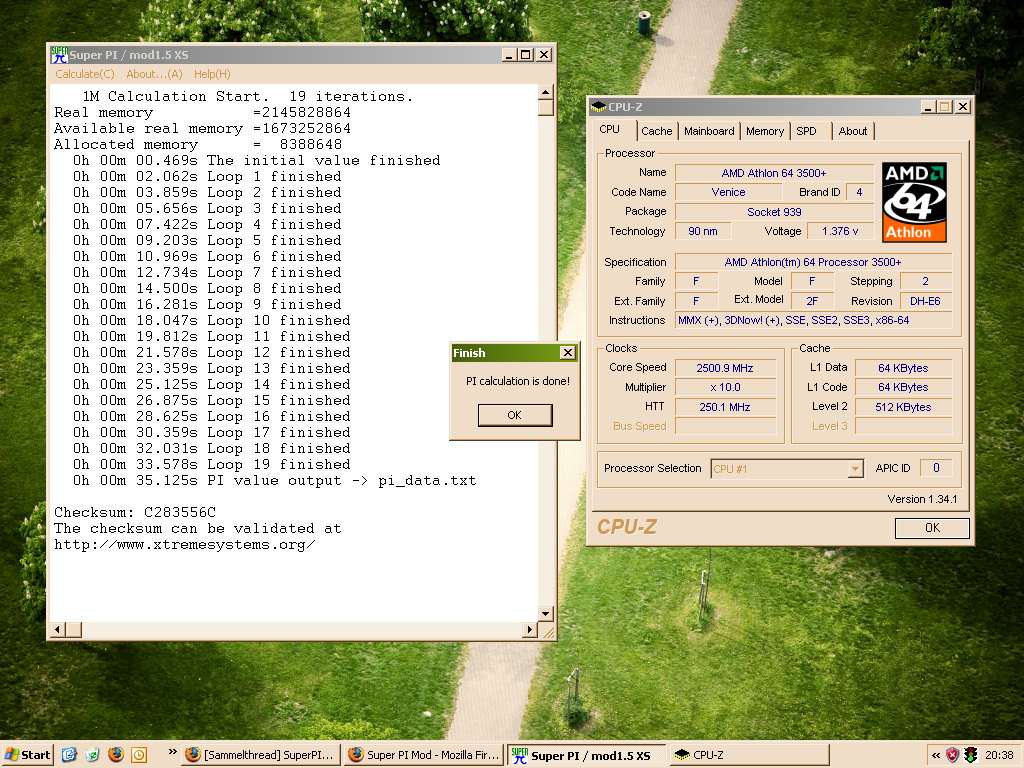Close the Super PI window
This screenshot has height=768, width=1024.
[x=544, y=55]
